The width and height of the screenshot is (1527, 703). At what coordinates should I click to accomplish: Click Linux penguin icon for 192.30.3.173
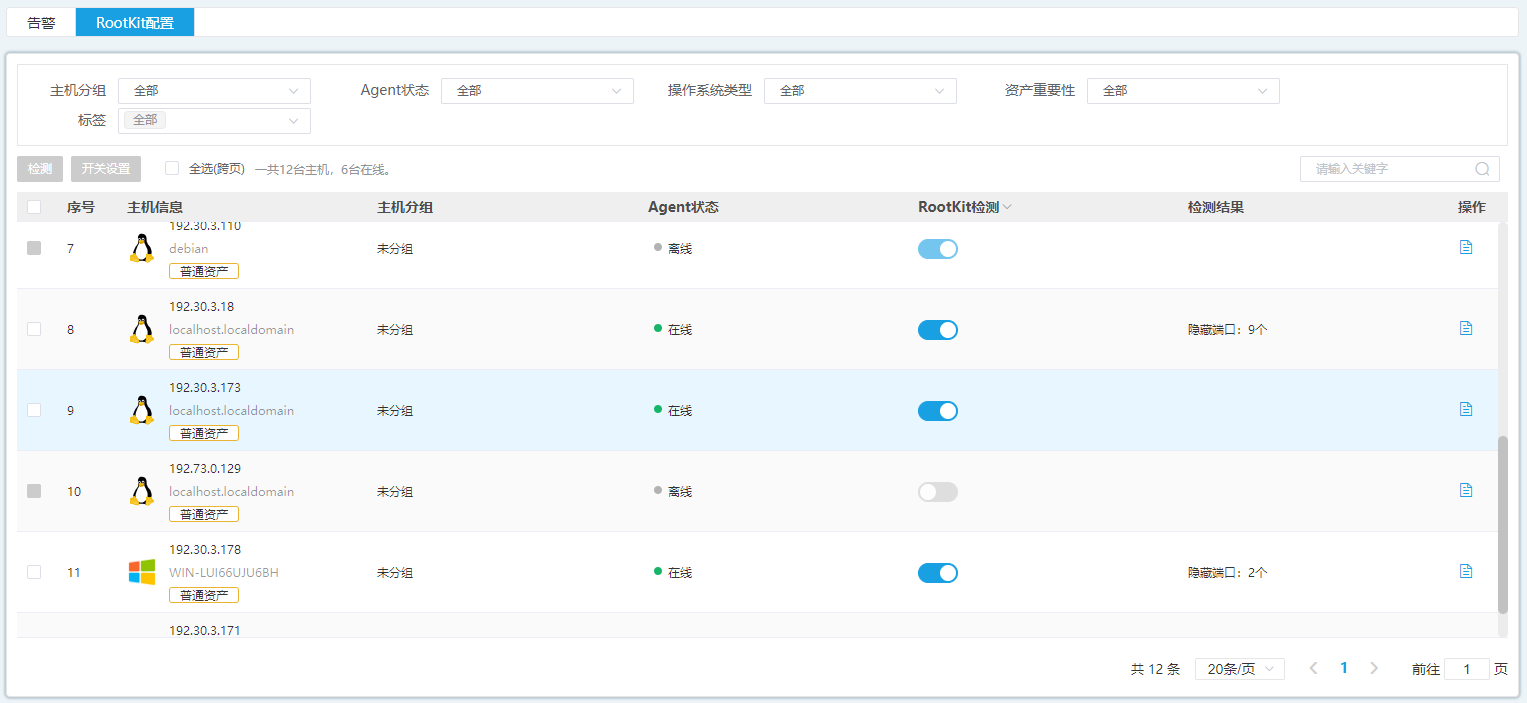coord(142,410)
